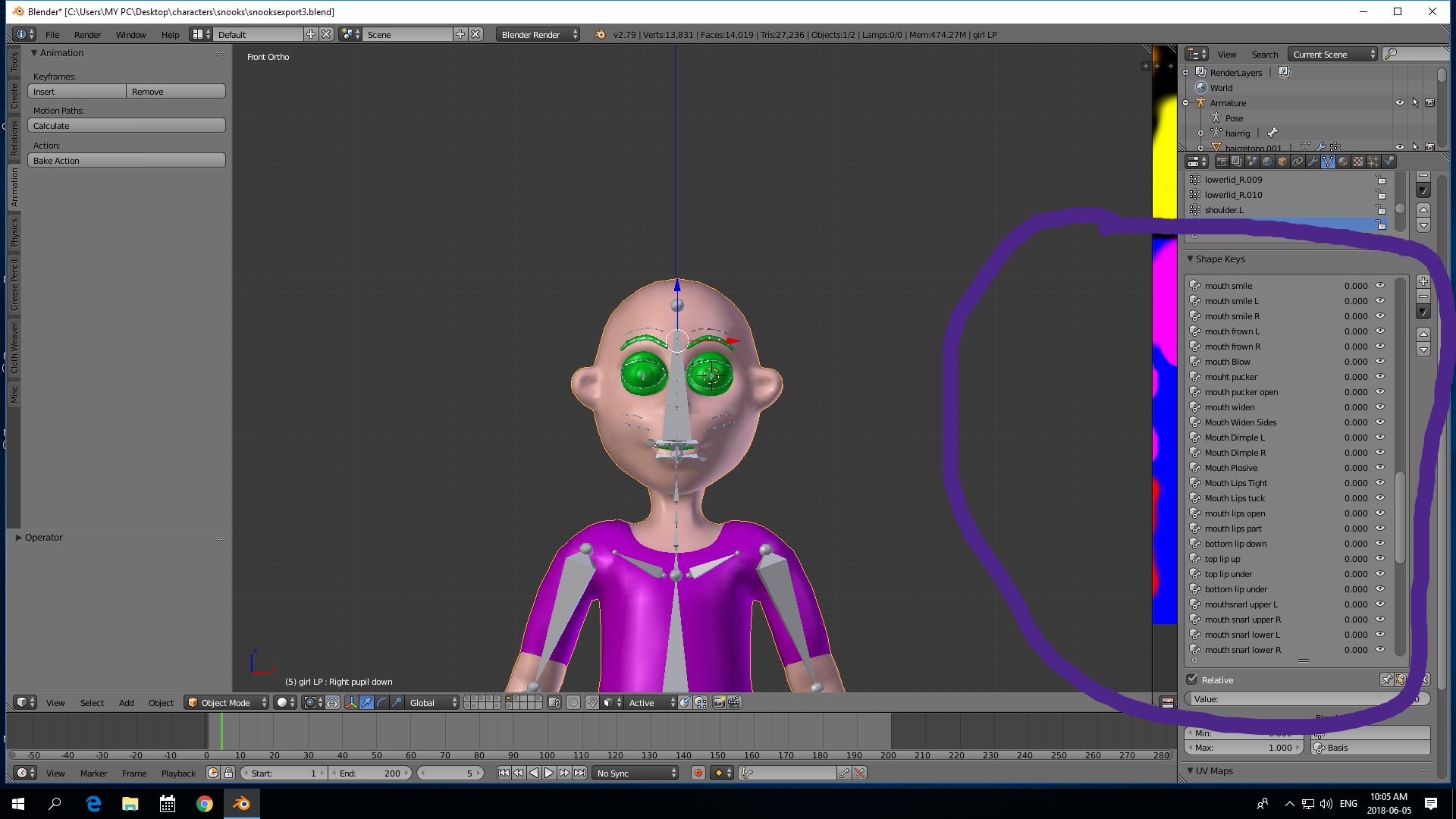Open the Scene properties tab

point(1252,162)
